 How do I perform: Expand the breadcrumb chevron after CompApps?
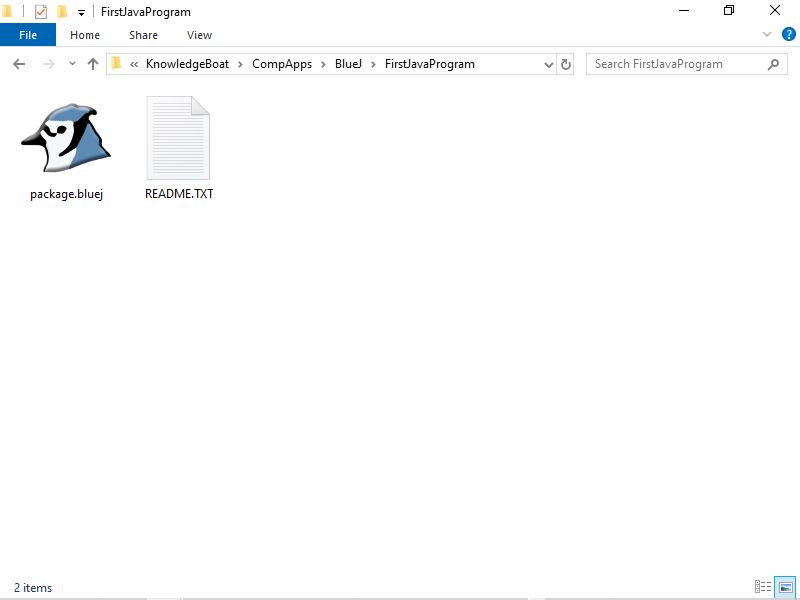(x=323, y=64)
